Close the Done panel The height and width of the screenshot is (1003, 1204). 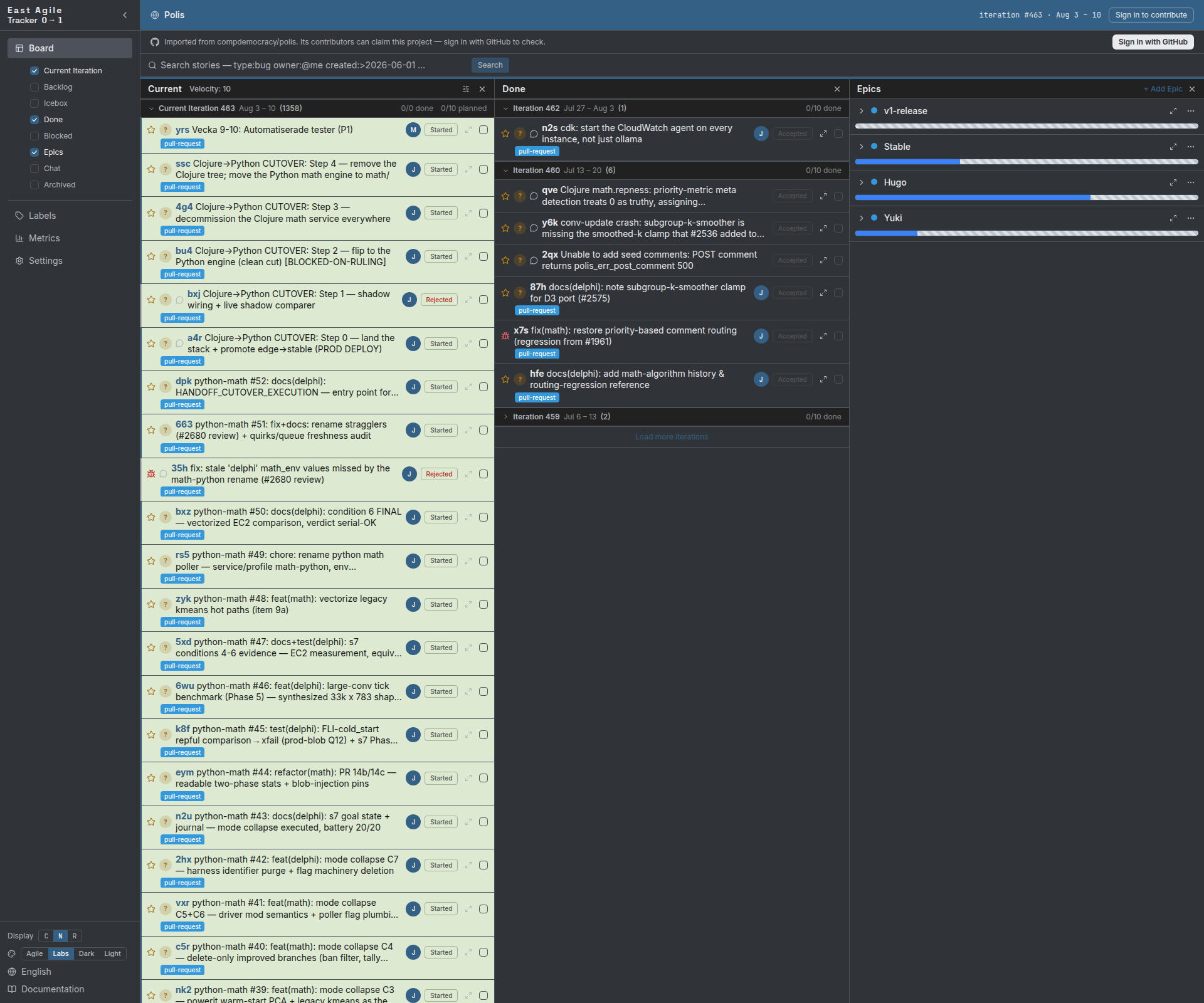[x=837, y=89]
